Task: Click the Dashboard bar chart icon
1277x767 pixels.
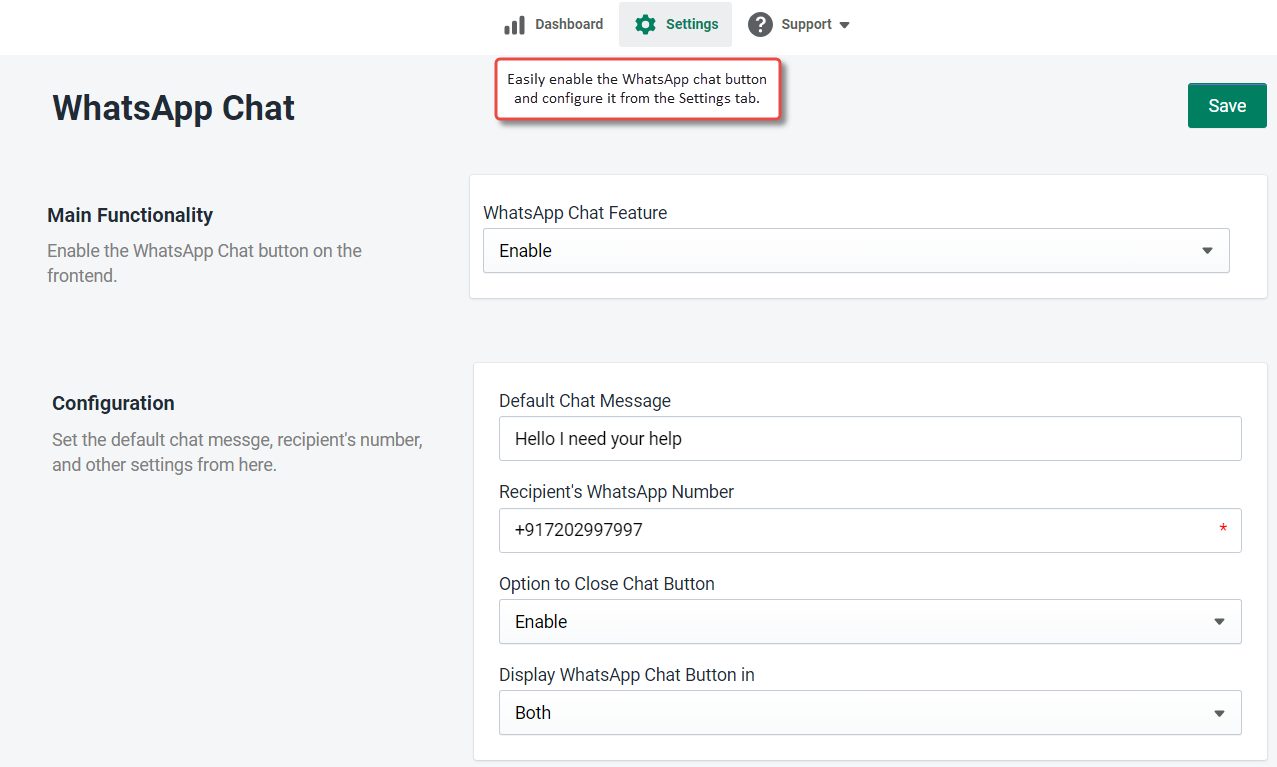Action: tap(514, 25)
